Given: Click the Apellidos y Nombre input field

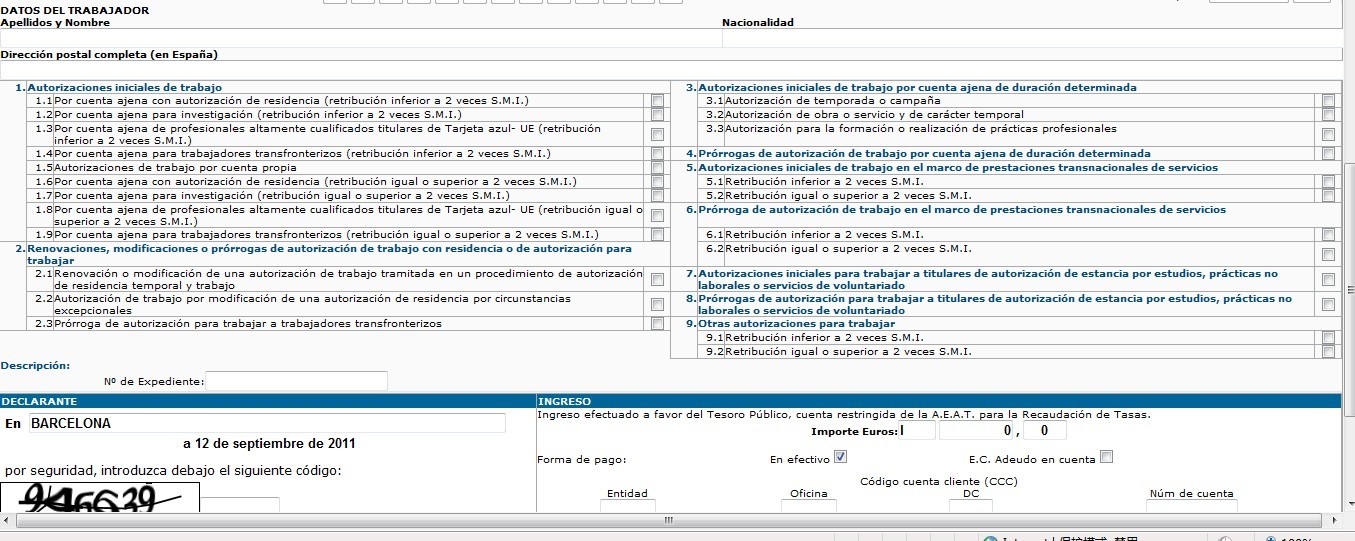Looking at the screenshot, I should (360, 38).
